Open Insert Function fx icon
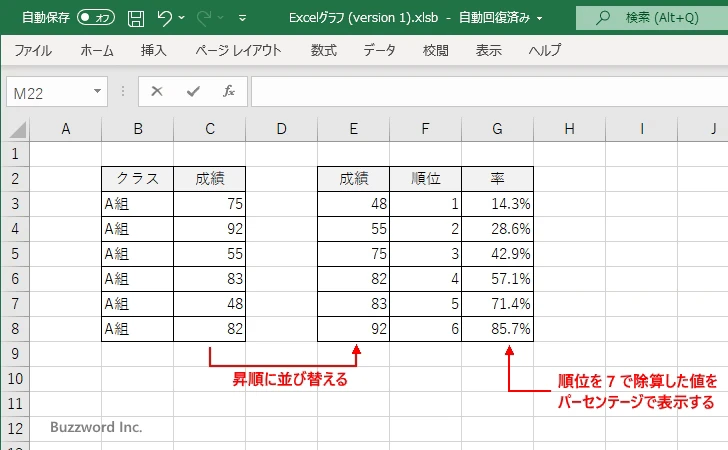 point(228,91)
